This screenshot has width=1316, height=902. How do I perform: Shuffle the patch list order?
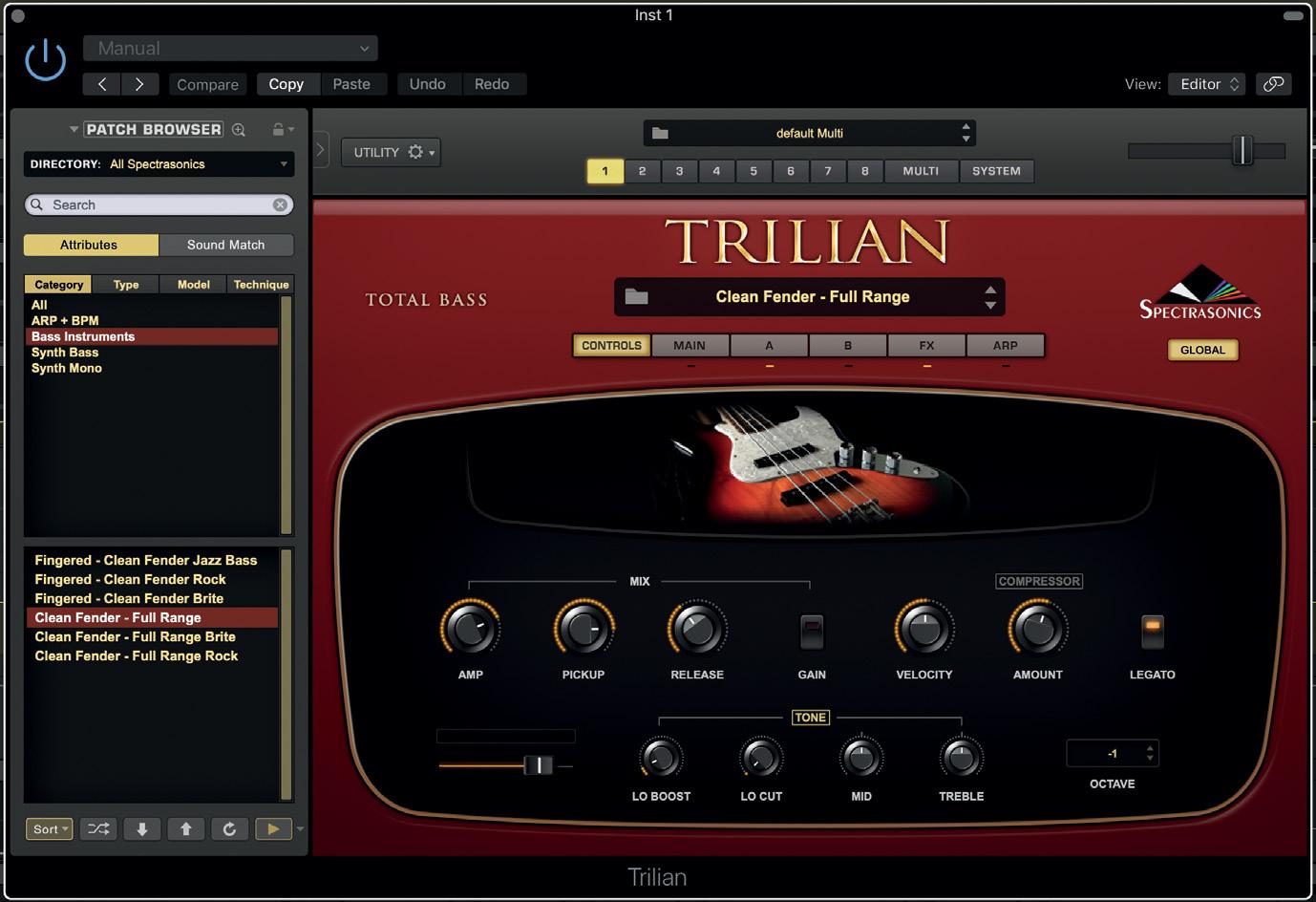98,829
